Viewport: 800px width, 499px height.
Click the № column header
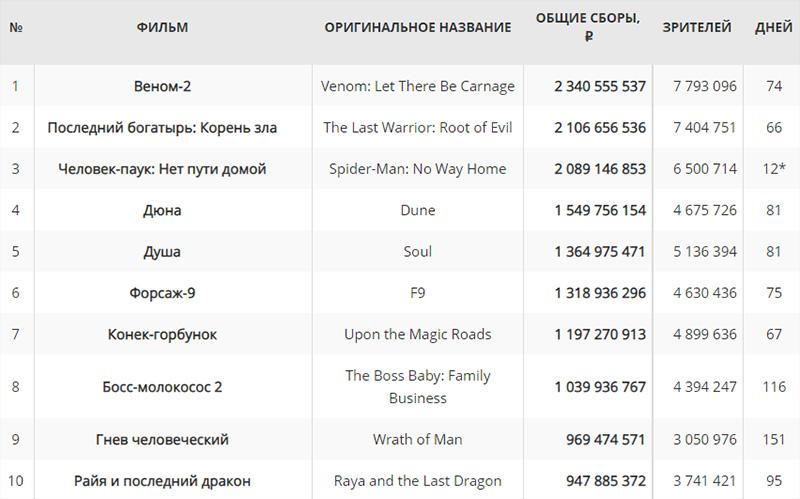coord(16,27)
